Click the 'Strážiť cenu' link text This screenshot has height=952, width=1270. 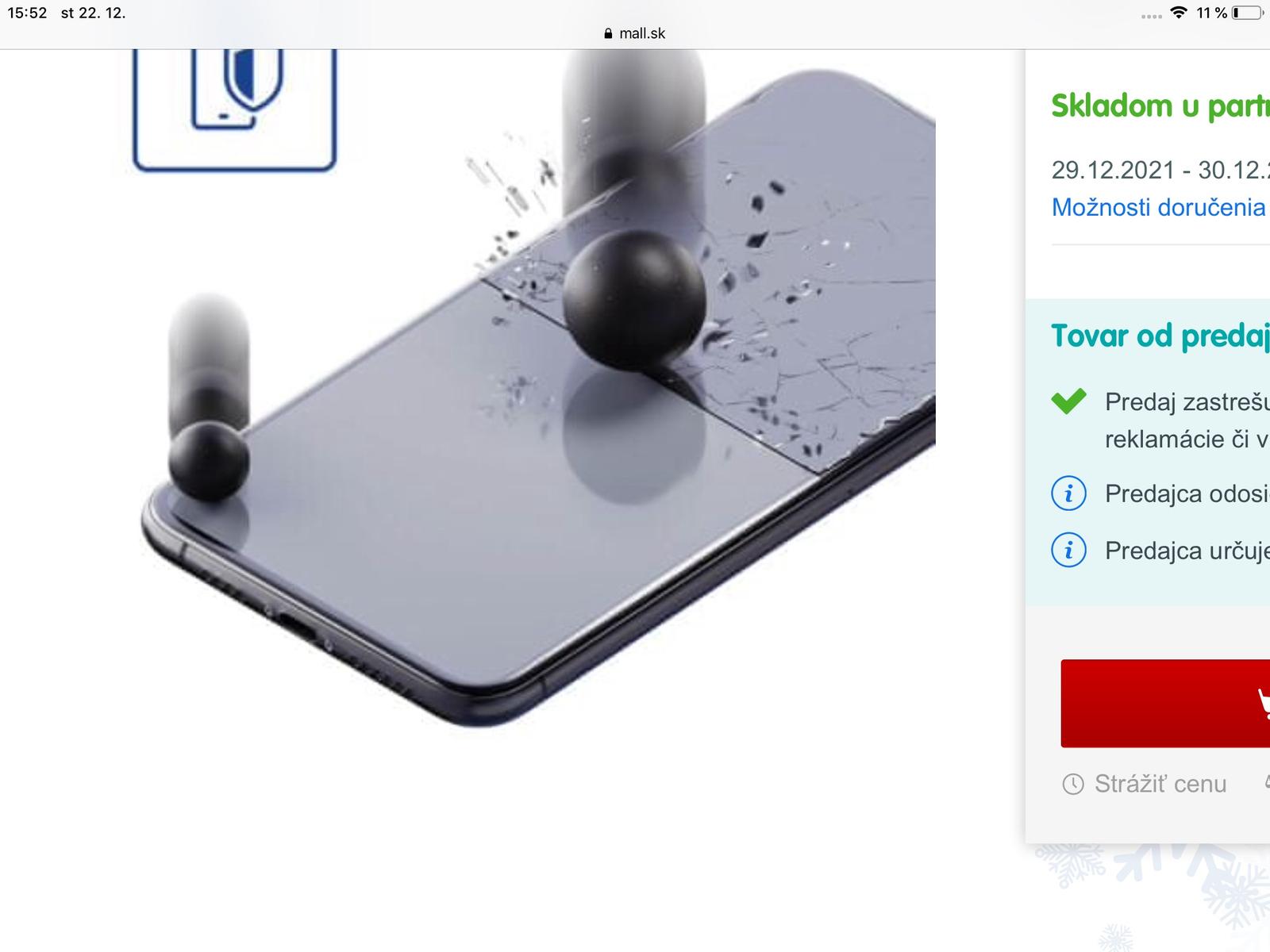pos(1160,784)
